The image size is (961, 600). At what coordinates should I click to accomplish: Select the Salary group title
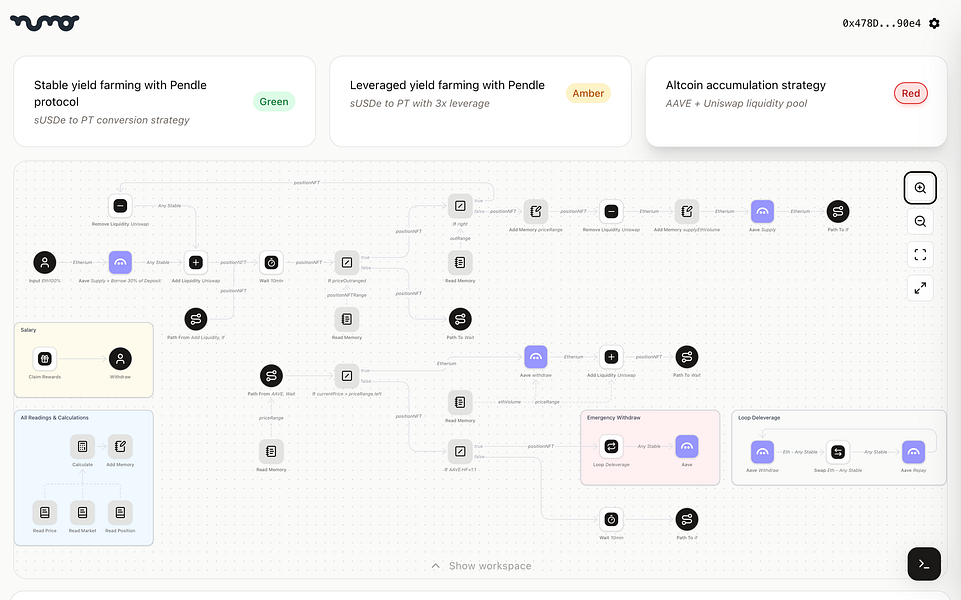(28, 330)
